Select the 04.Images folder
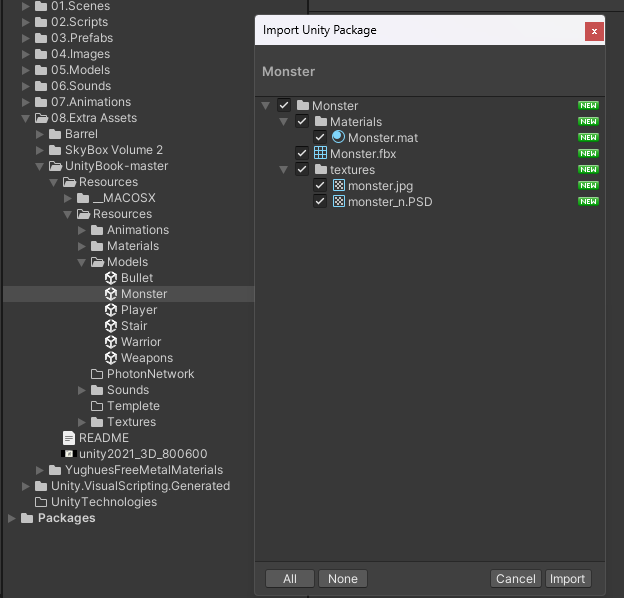Image resolution: width=624 pixels, height=598 pixels. pyautogui.click(x=80, y=54)
